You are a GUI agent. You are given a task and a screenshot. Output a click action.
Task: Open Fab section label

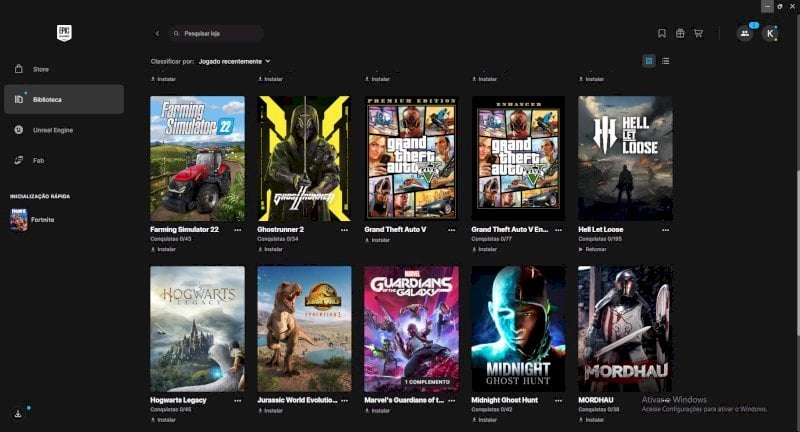pos(38,161)
